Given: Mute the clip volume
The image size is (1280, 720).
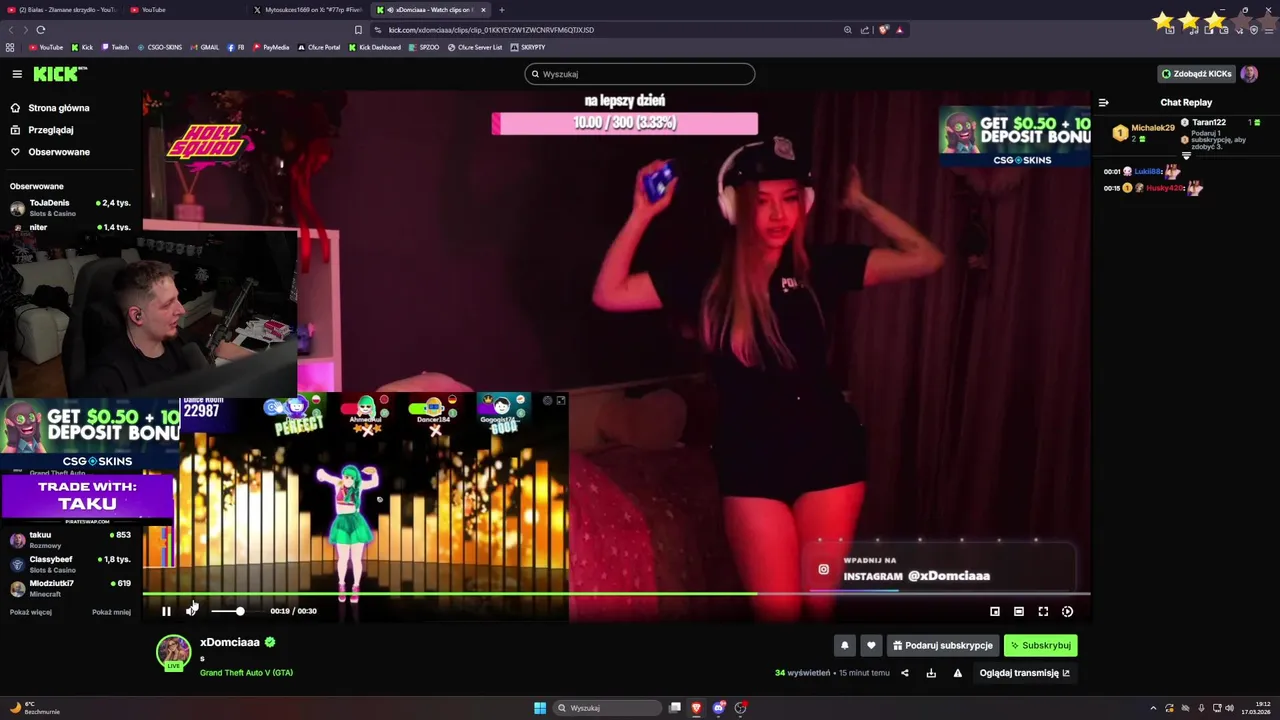Looking at the screenshot, I should pos(191,611).
